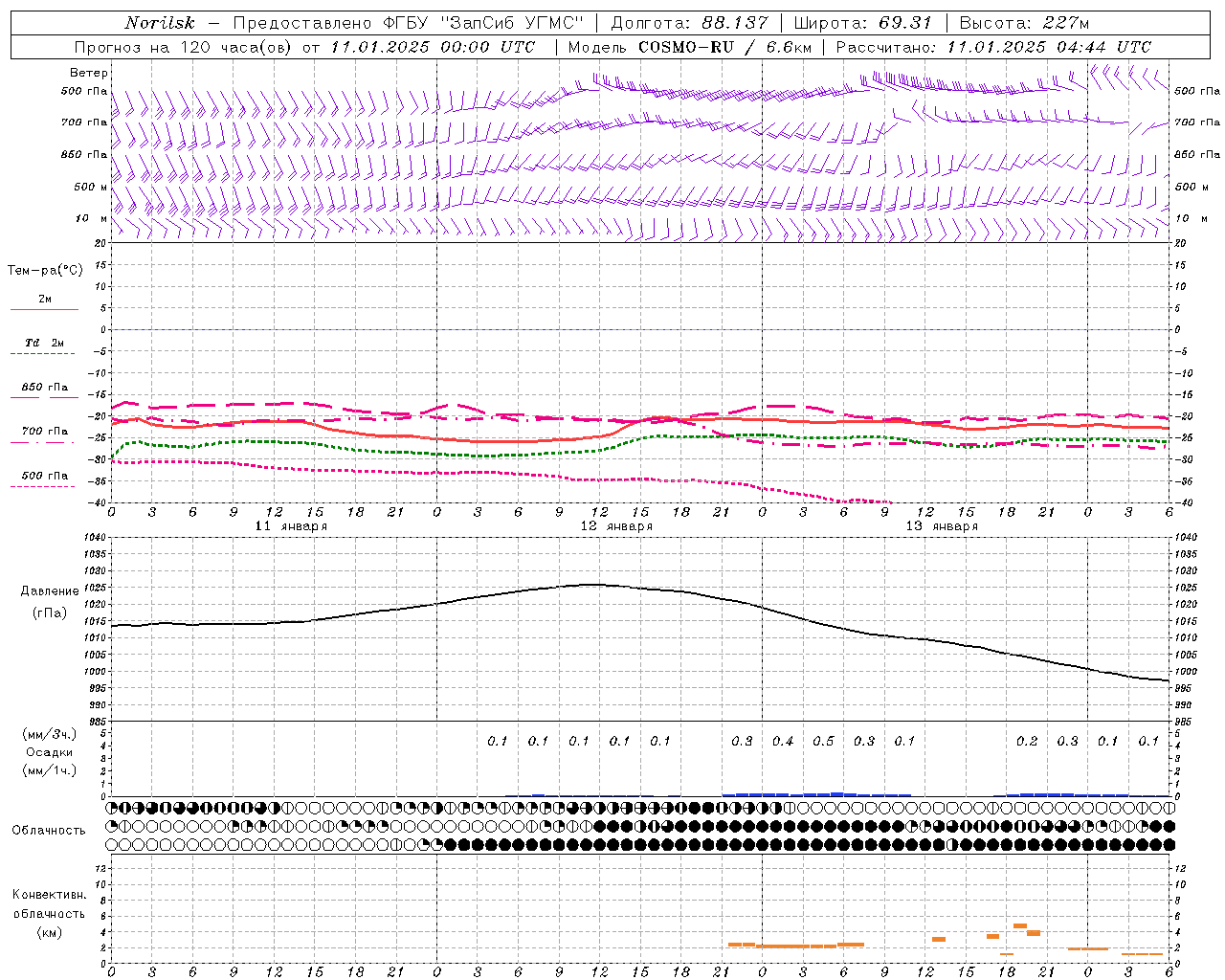Select the Тем-ра(°C) axis label
Image resolution: width=1225 pixels, height=980 pixels.
tap(45, 271)
